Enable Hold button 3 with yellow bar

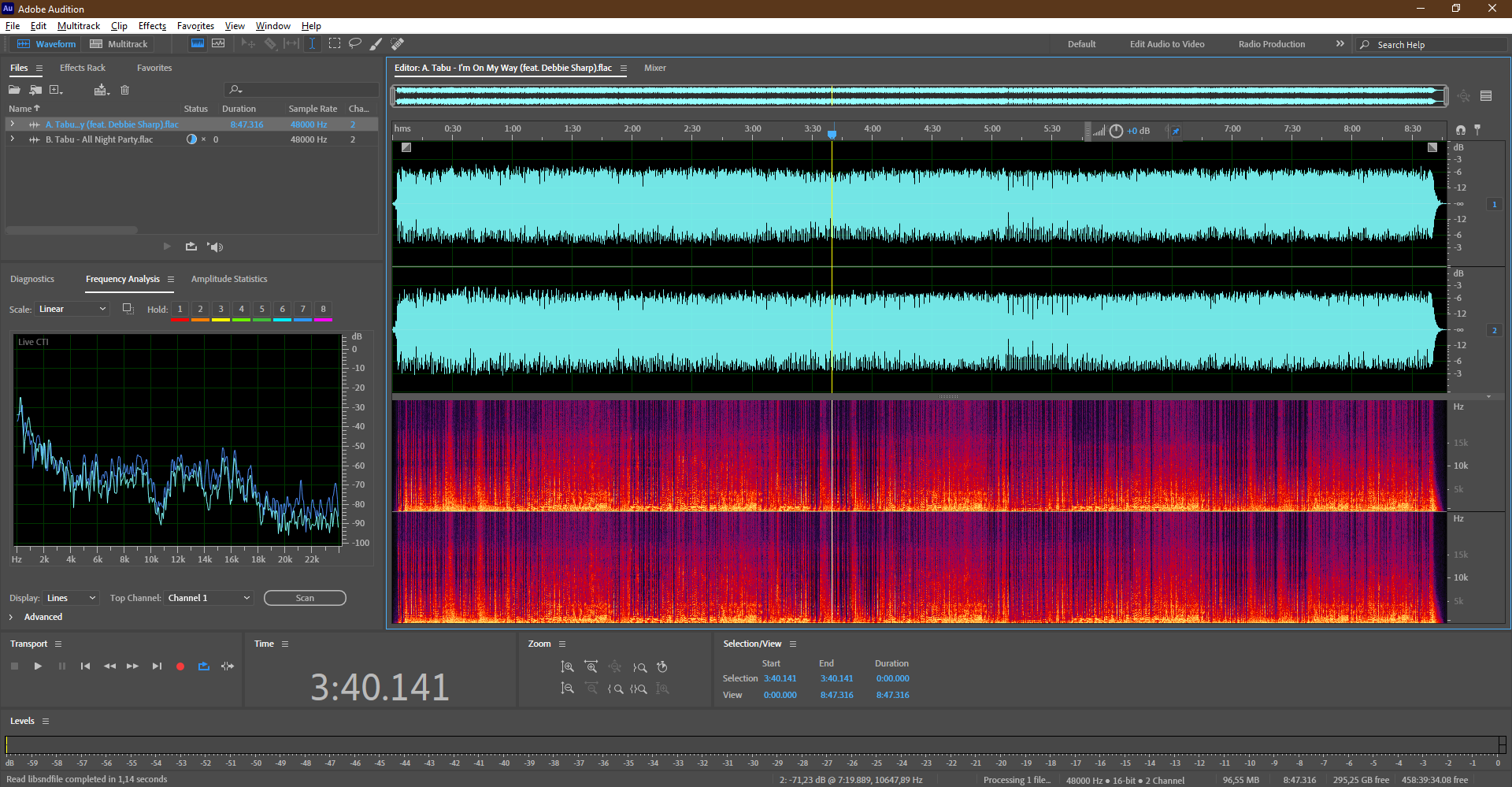(220, 310)
